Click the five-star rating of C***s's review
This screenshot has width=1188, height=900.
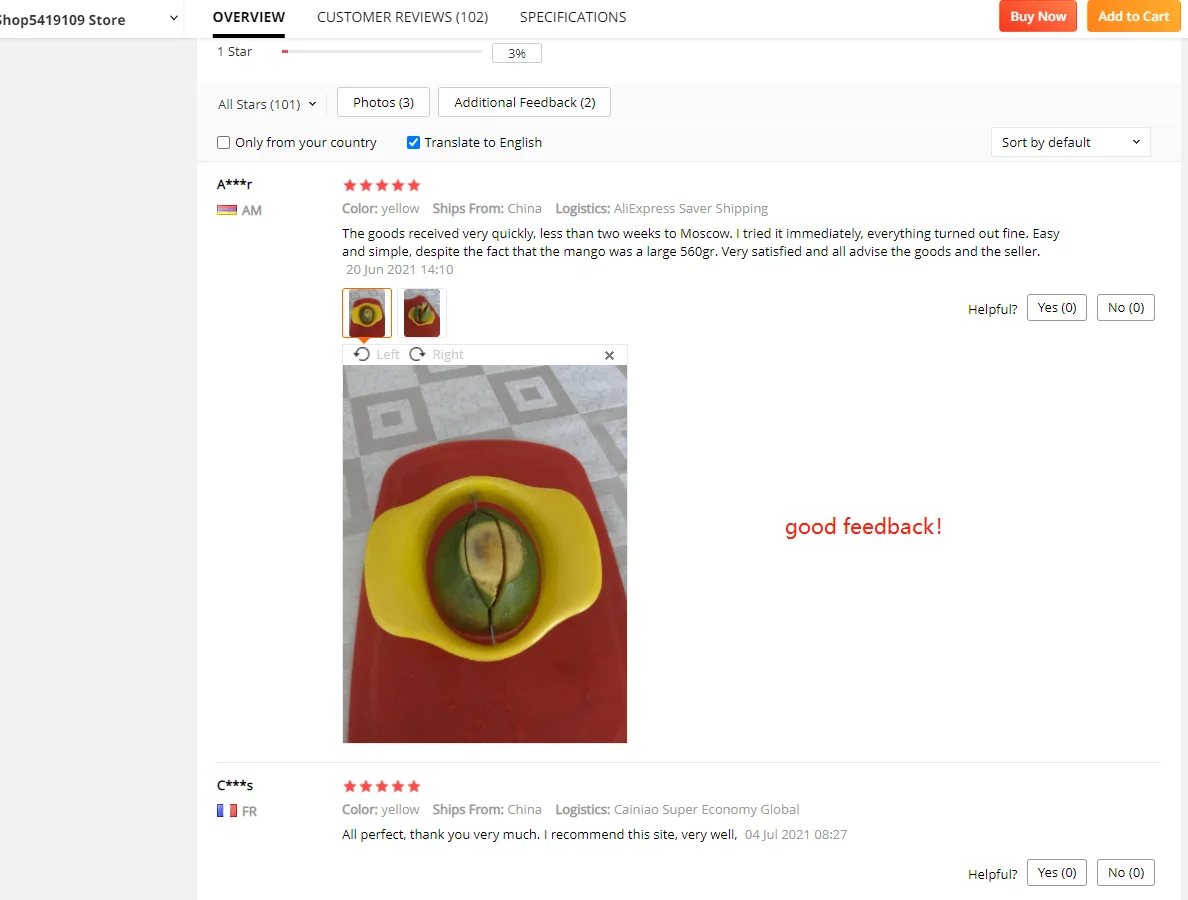click(381, 786)
